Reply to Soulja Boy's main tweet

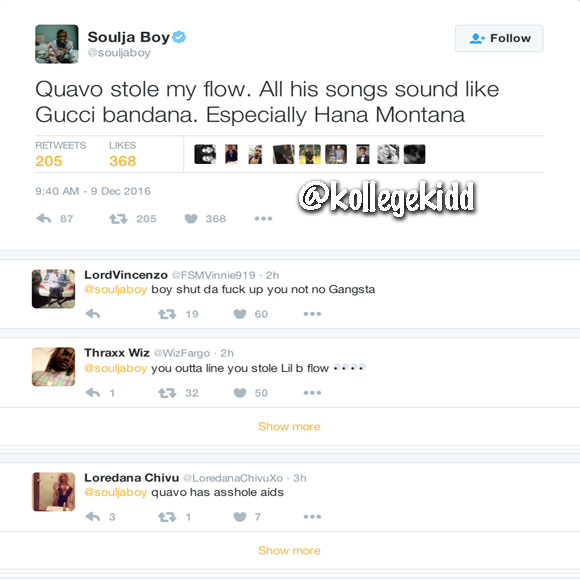click(x=44, y=219)
